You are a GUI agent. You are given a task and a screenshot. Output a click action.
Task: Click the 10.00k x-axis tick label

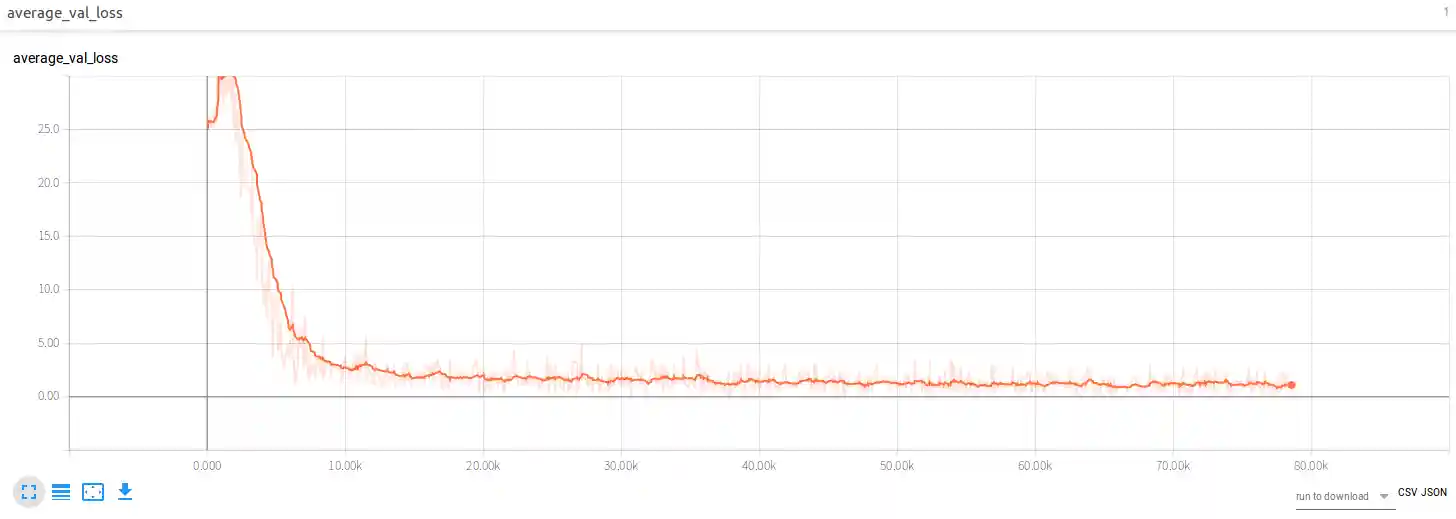click(345, 466)
